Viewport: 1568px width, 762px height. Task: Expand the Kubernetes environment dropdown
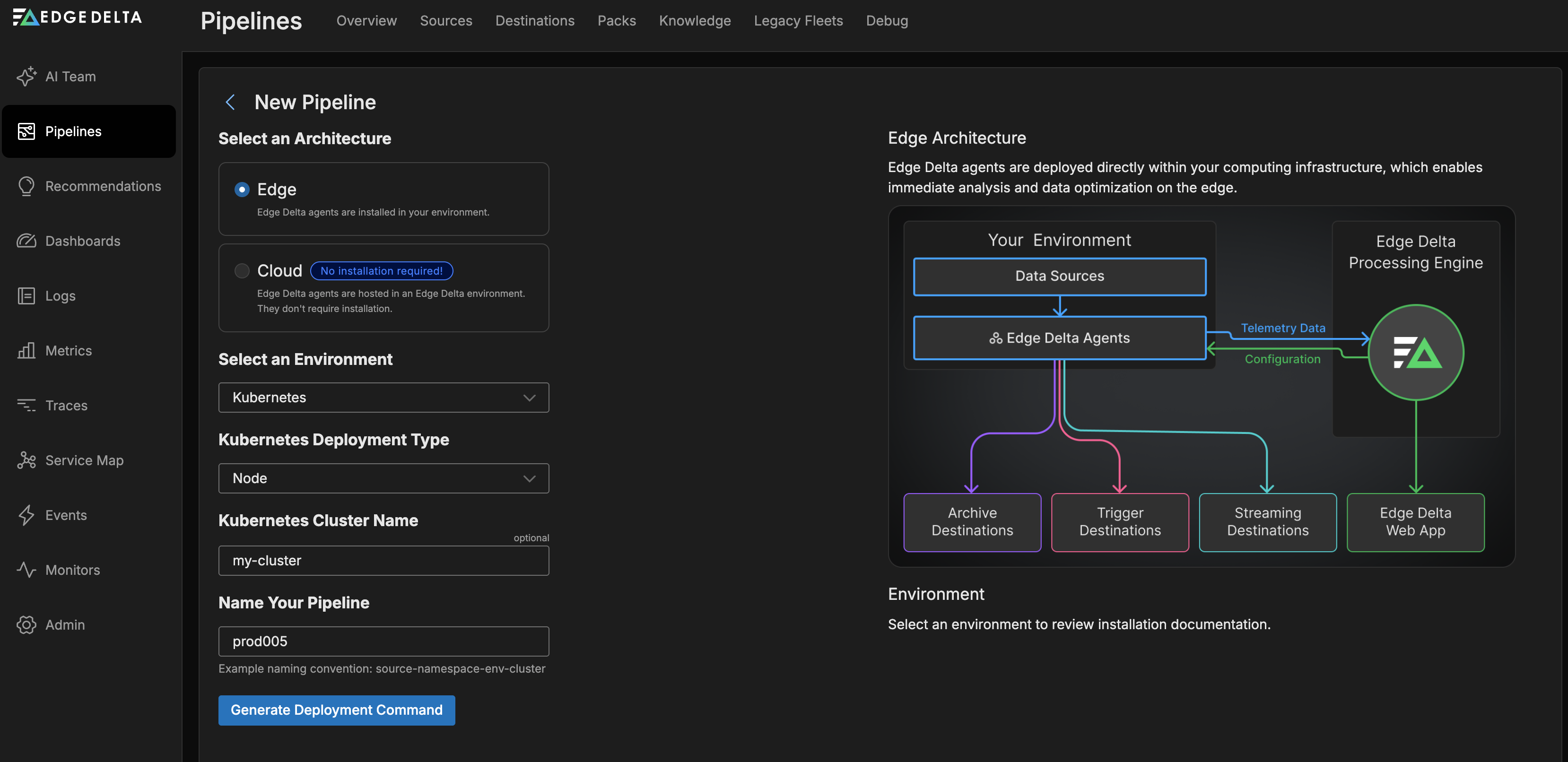tap(383, 398)
